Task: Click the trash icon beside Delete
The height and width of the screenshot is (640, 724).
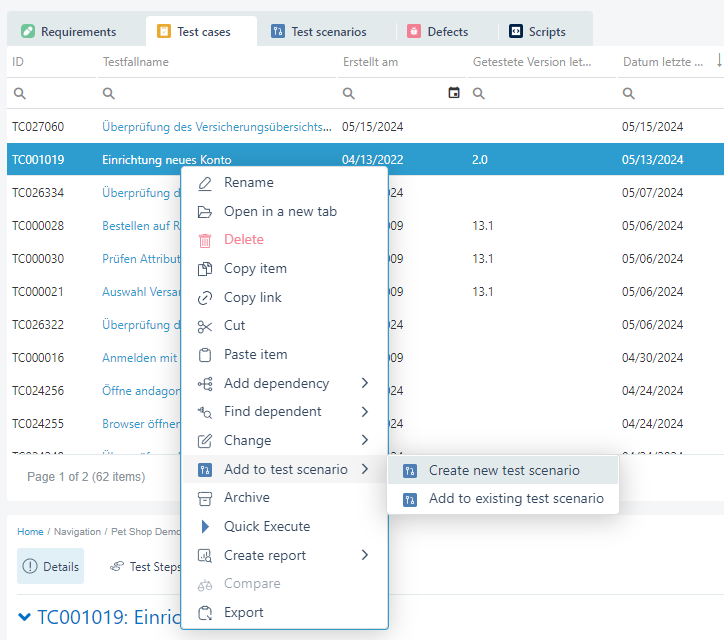Action: coord(205,240)
